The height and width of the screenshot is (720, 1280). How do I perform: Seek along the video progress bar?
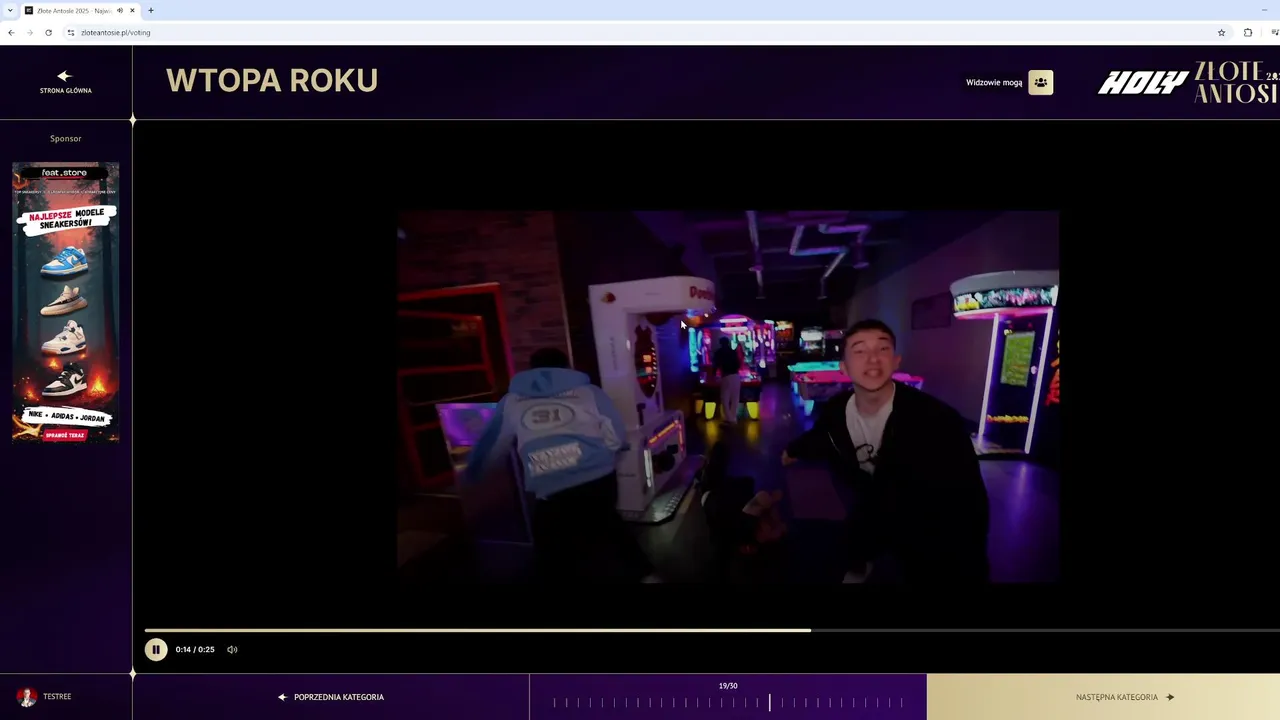[712, 630]
